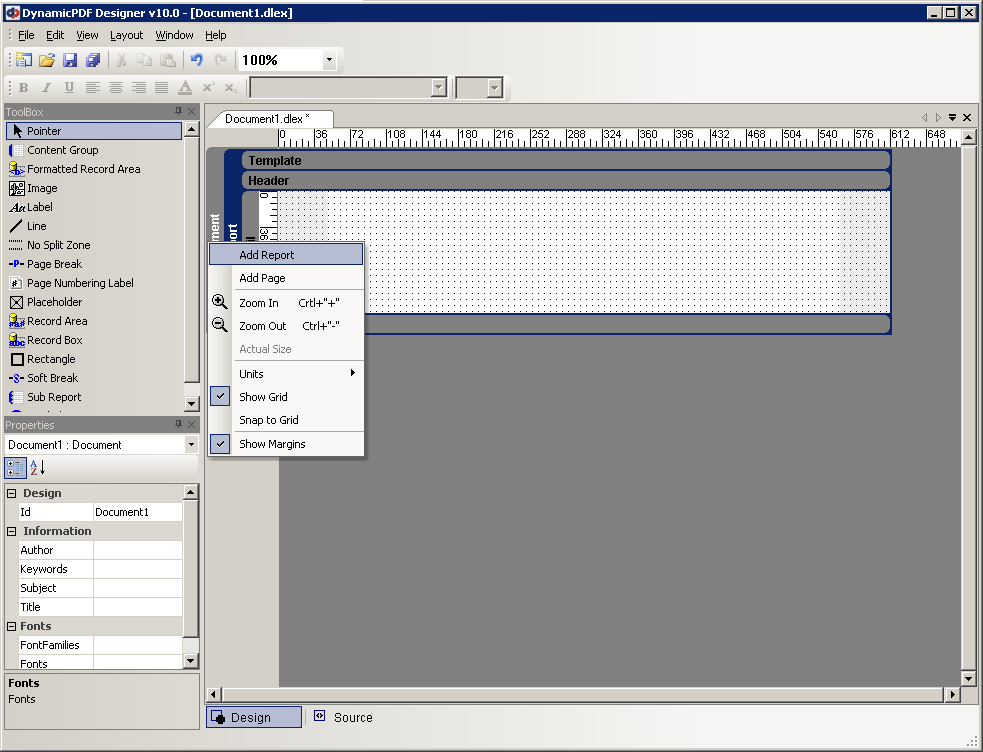Click the Header section bar
983x752 pixels.
click(566, 180)
